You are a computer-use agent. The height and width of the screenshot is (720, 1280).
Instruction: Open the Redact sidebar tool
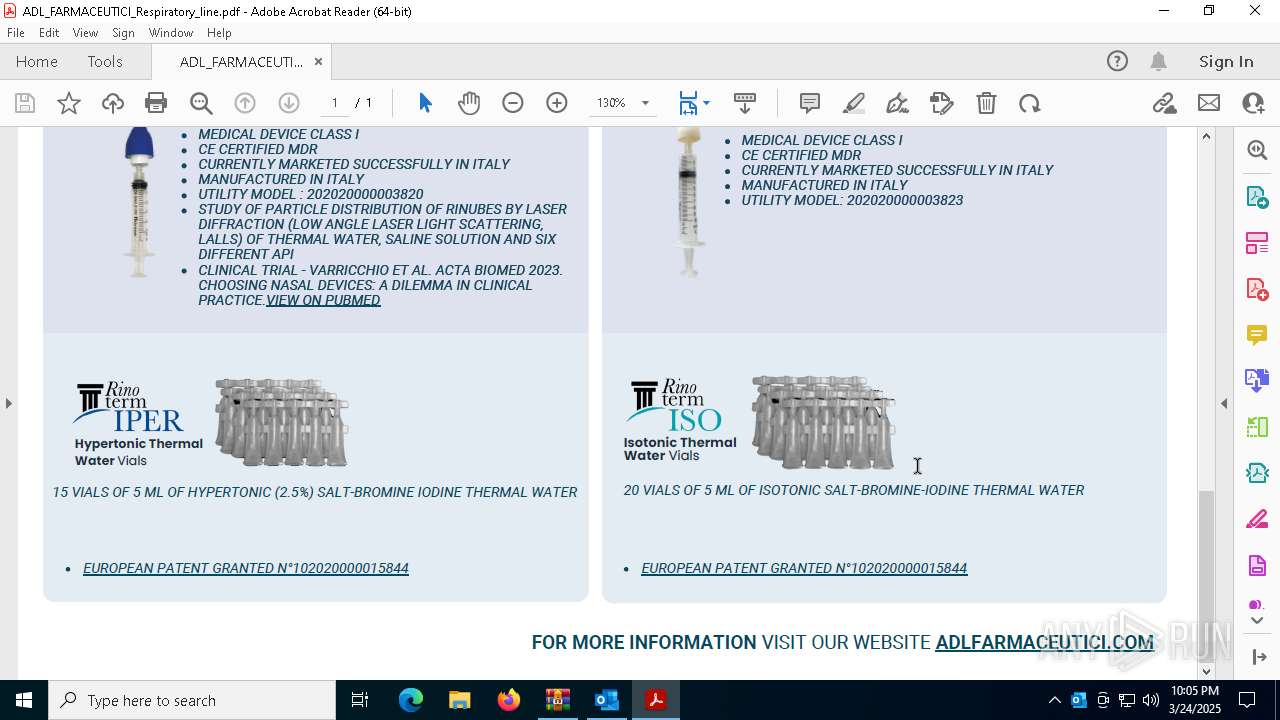point(1257,518)
